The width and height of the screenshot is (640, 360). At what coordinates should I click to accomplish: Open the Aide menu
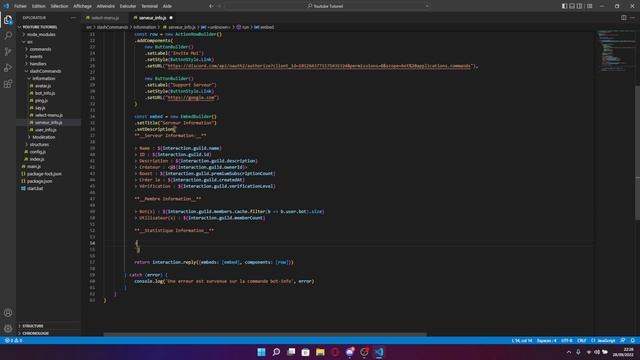coord(167,6)
